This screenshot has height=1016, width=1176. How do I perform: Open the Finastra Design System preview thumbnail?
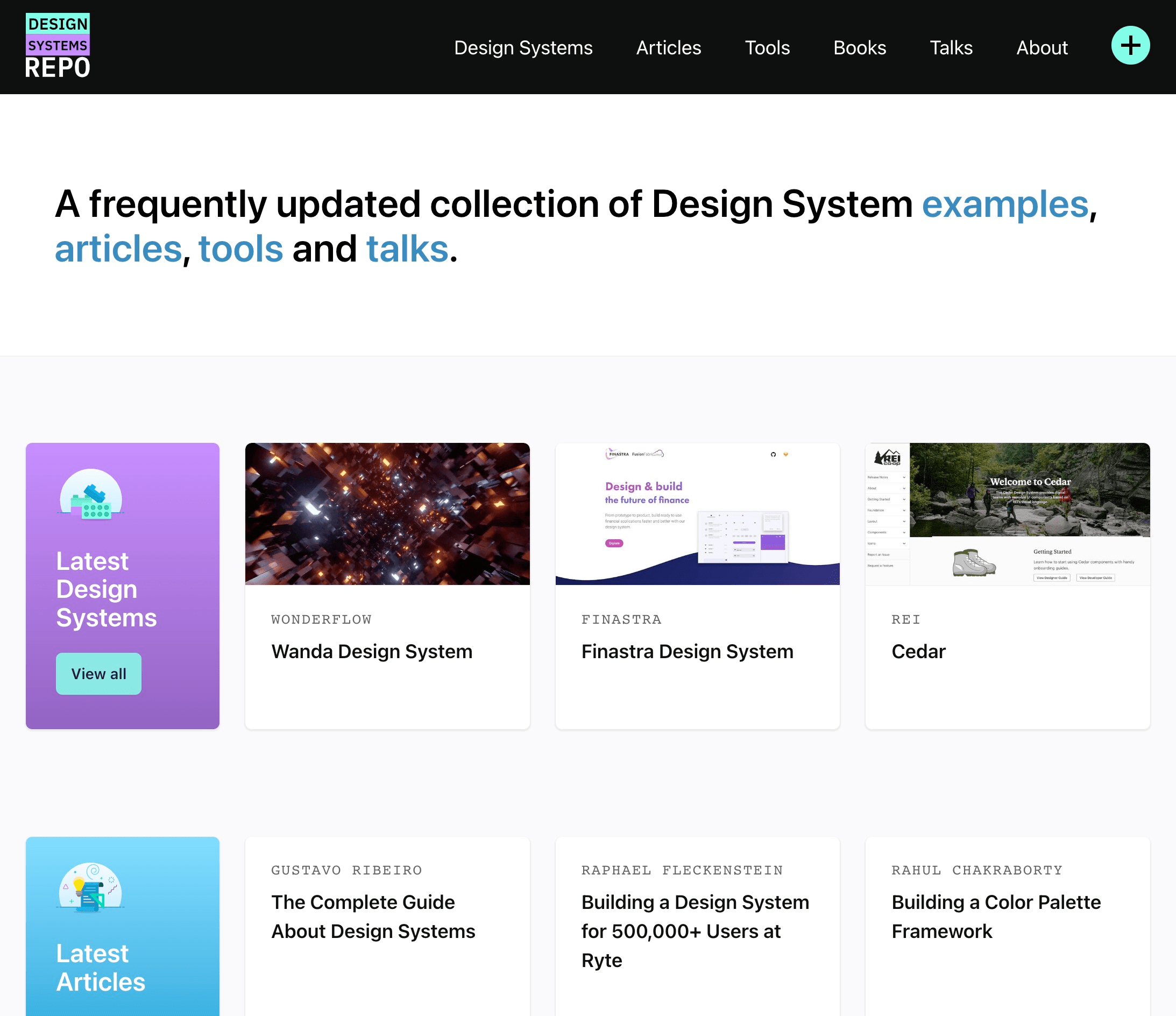(697, 514)
